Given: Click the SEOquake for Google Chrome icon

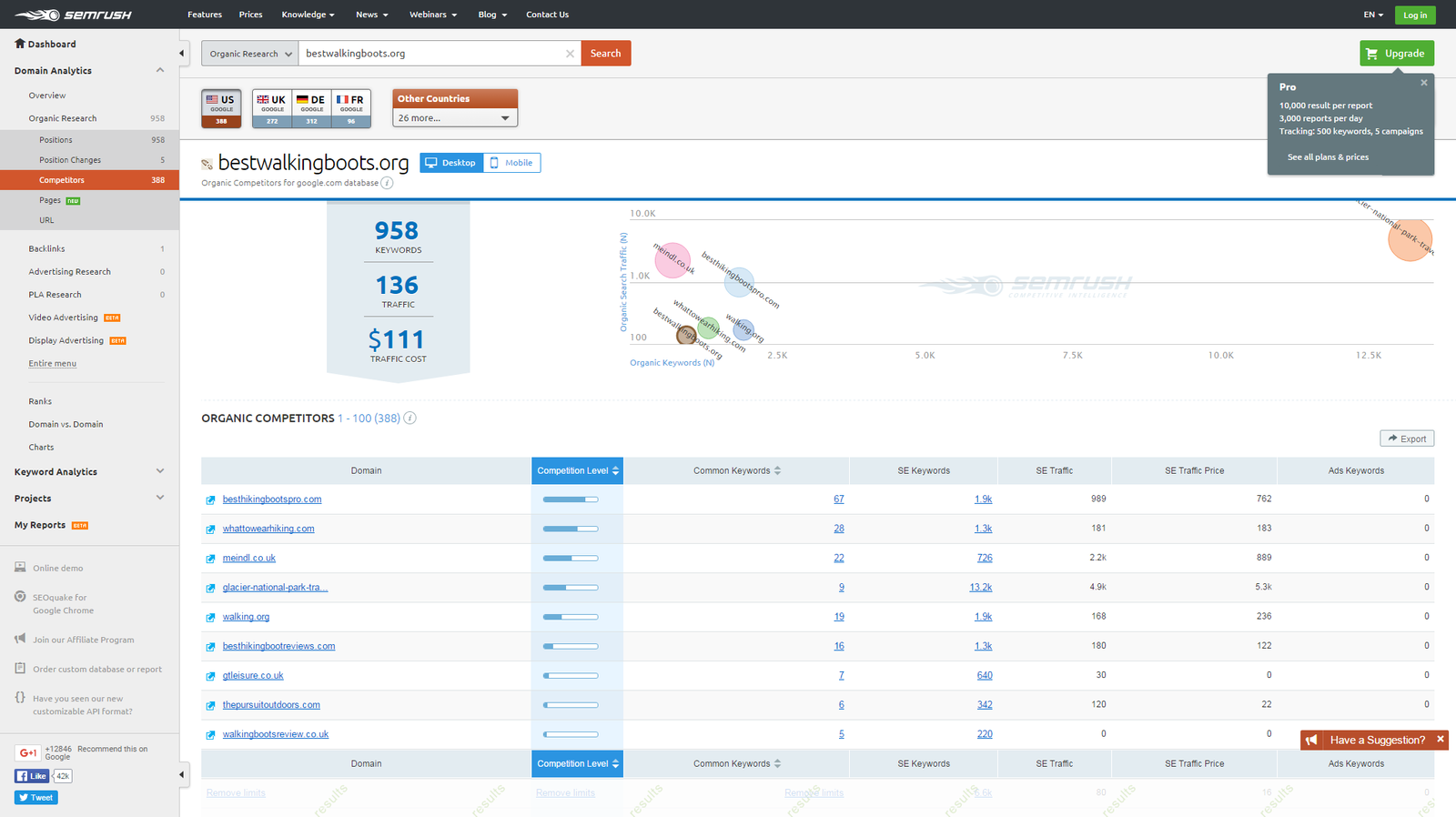Looking at the screenshot, I should 20,597.
